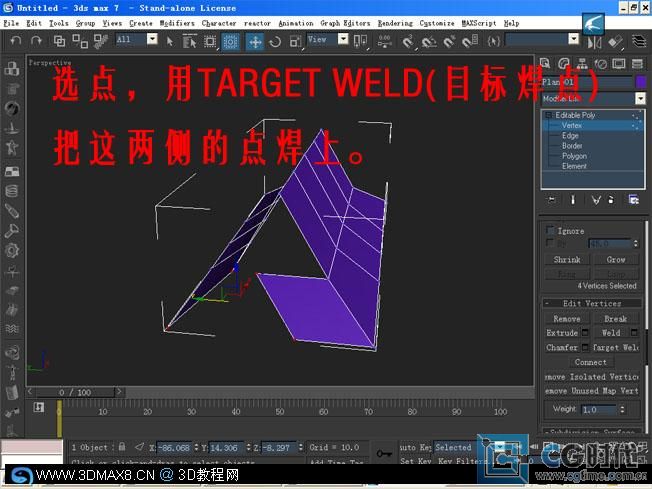Click the Align tool icon

click(615, 42)
